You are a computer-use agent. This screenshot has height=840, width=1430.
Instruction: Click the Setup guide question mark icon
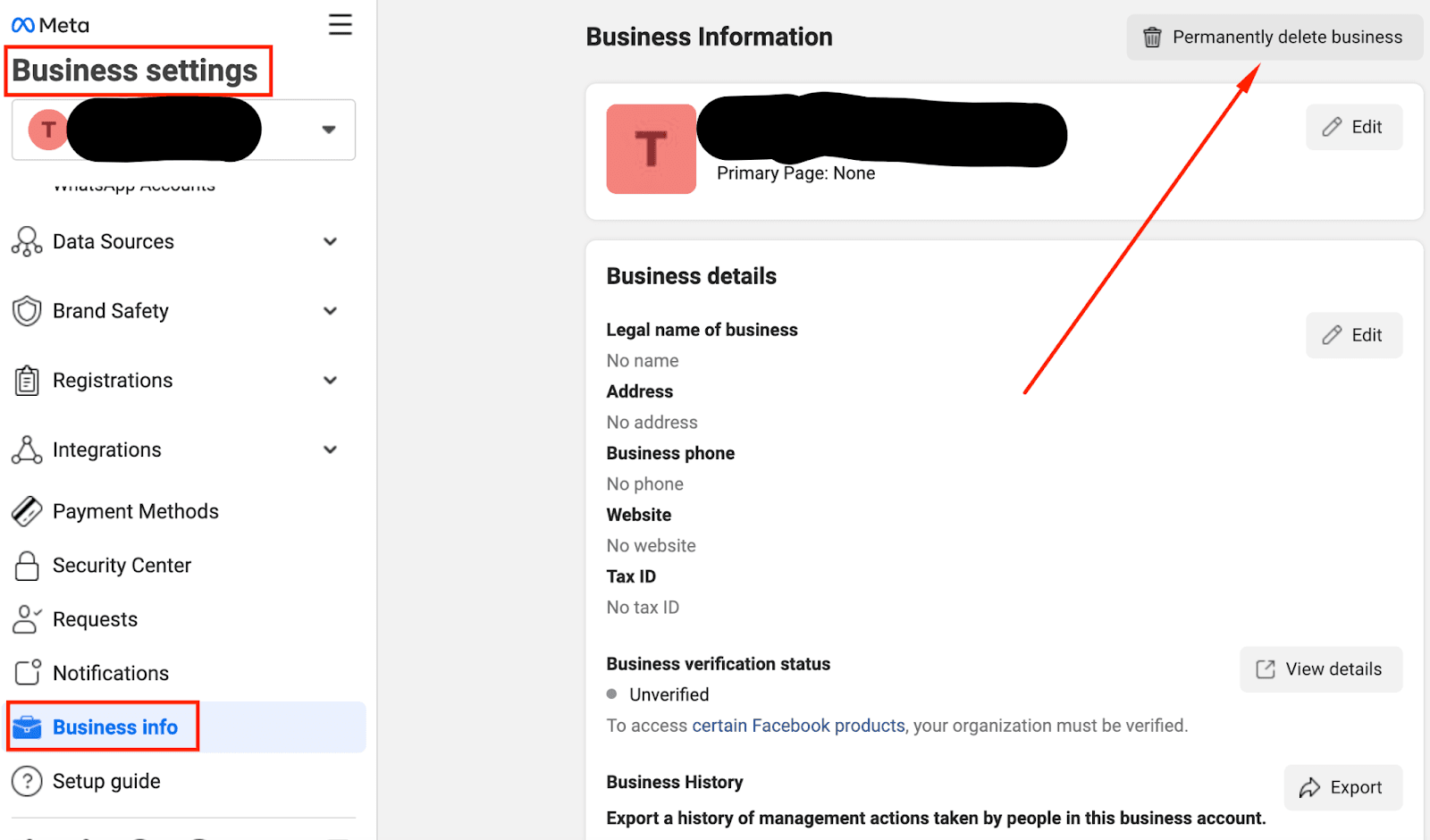(27, 781)
